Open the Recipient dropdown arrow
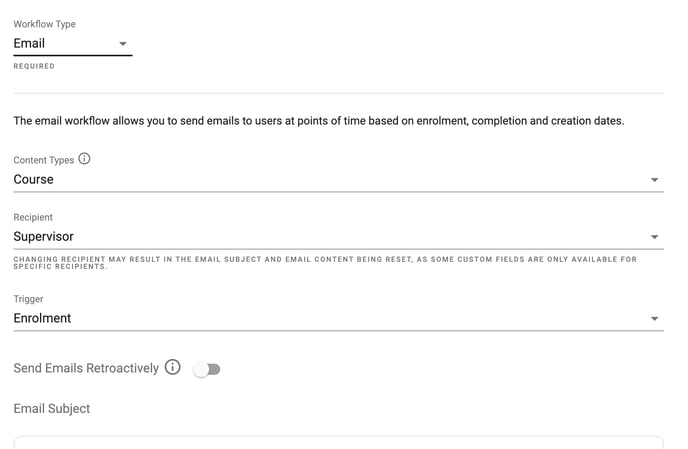Screen dimensions: 688x449 coord(654,237)
